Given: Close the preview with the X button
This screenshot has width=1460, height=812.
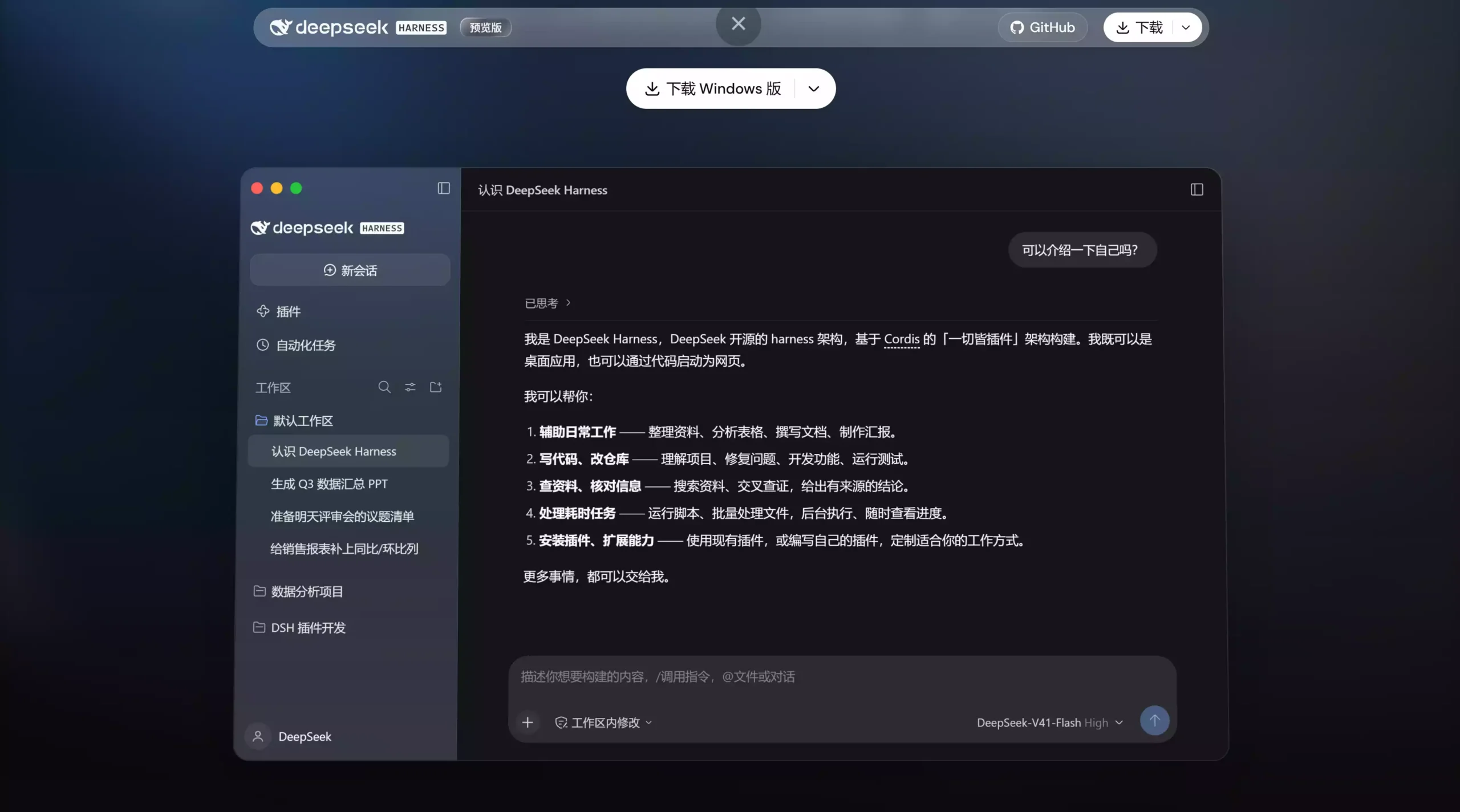Looking at the screenshot, I should point(738,24).
